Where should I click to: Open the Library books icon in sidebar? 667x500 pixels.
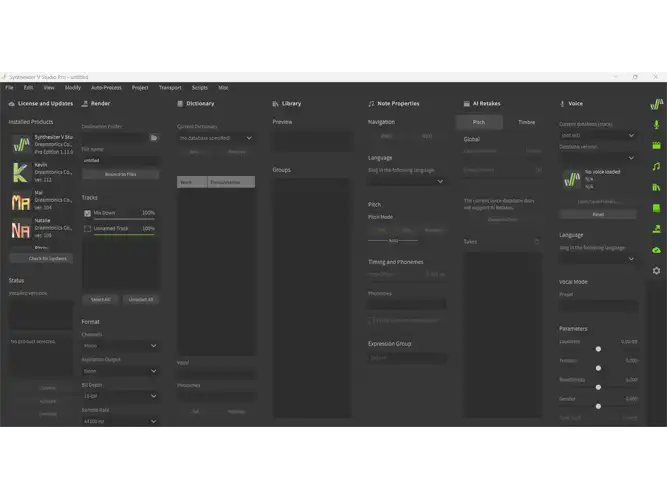click(x=656, y=187)
